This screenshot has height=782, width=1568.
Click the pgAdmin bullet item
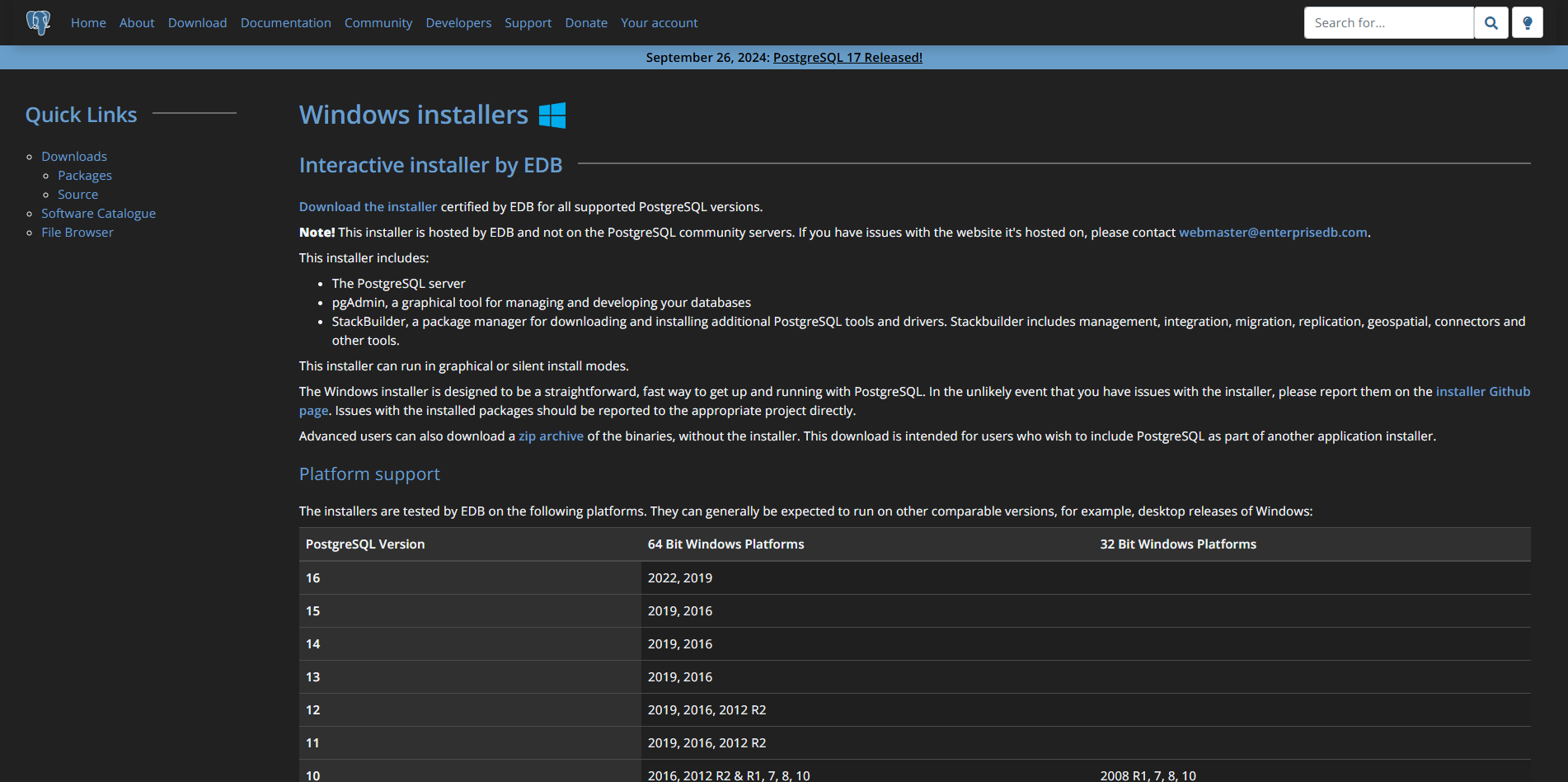[541, 303]
